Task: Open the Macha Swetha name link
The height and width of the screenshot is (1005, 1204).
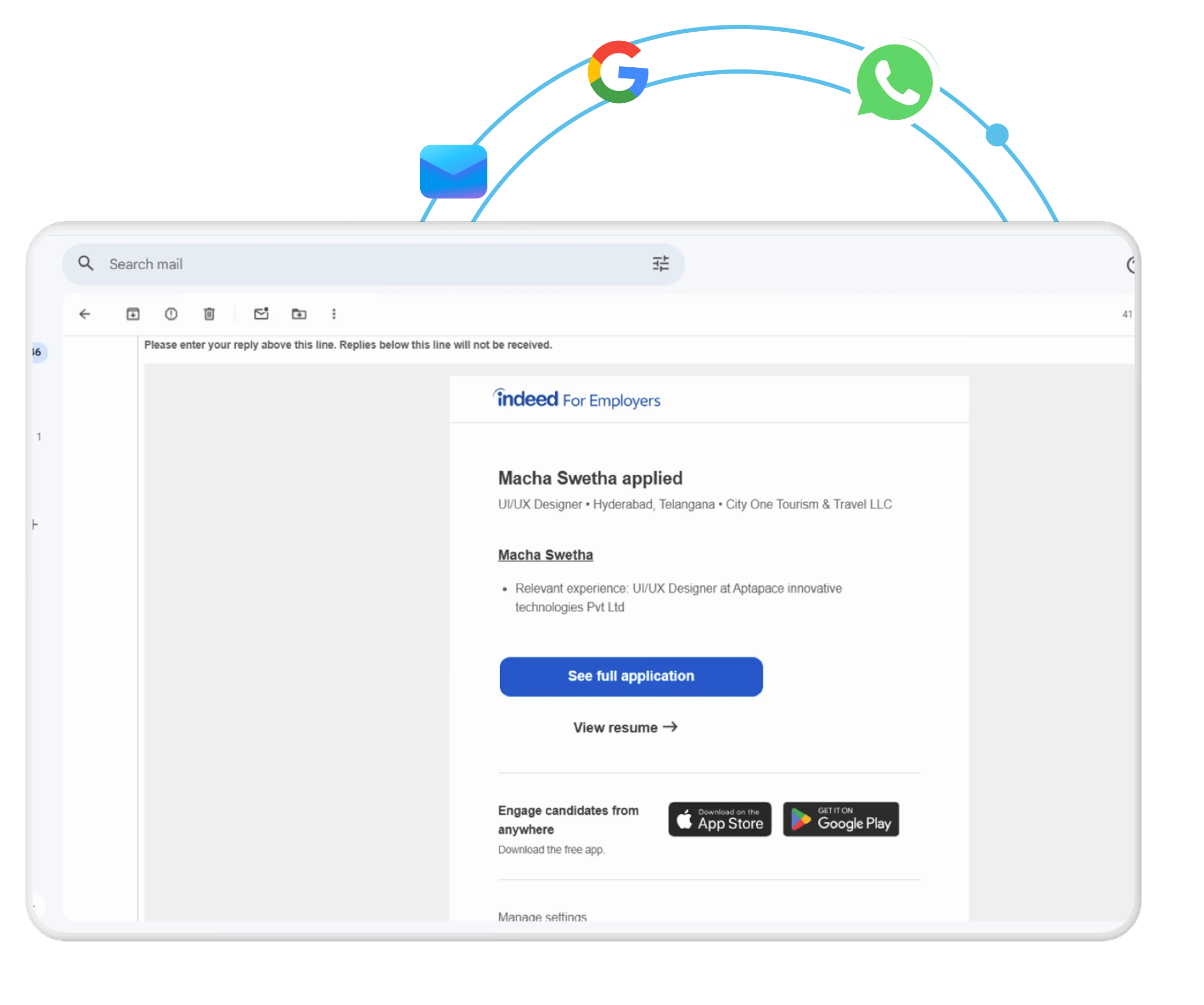Action: [x=545, y=555]
